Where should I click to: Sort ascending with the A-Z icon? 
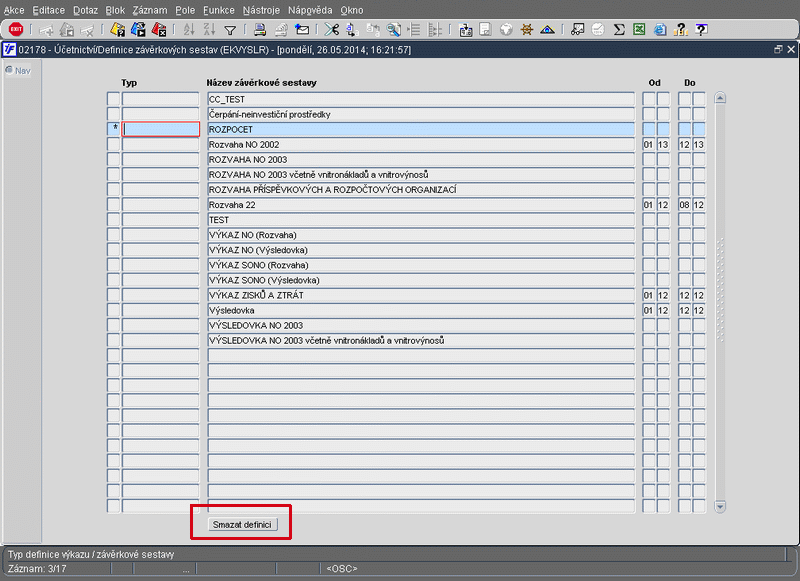point(189,30)
